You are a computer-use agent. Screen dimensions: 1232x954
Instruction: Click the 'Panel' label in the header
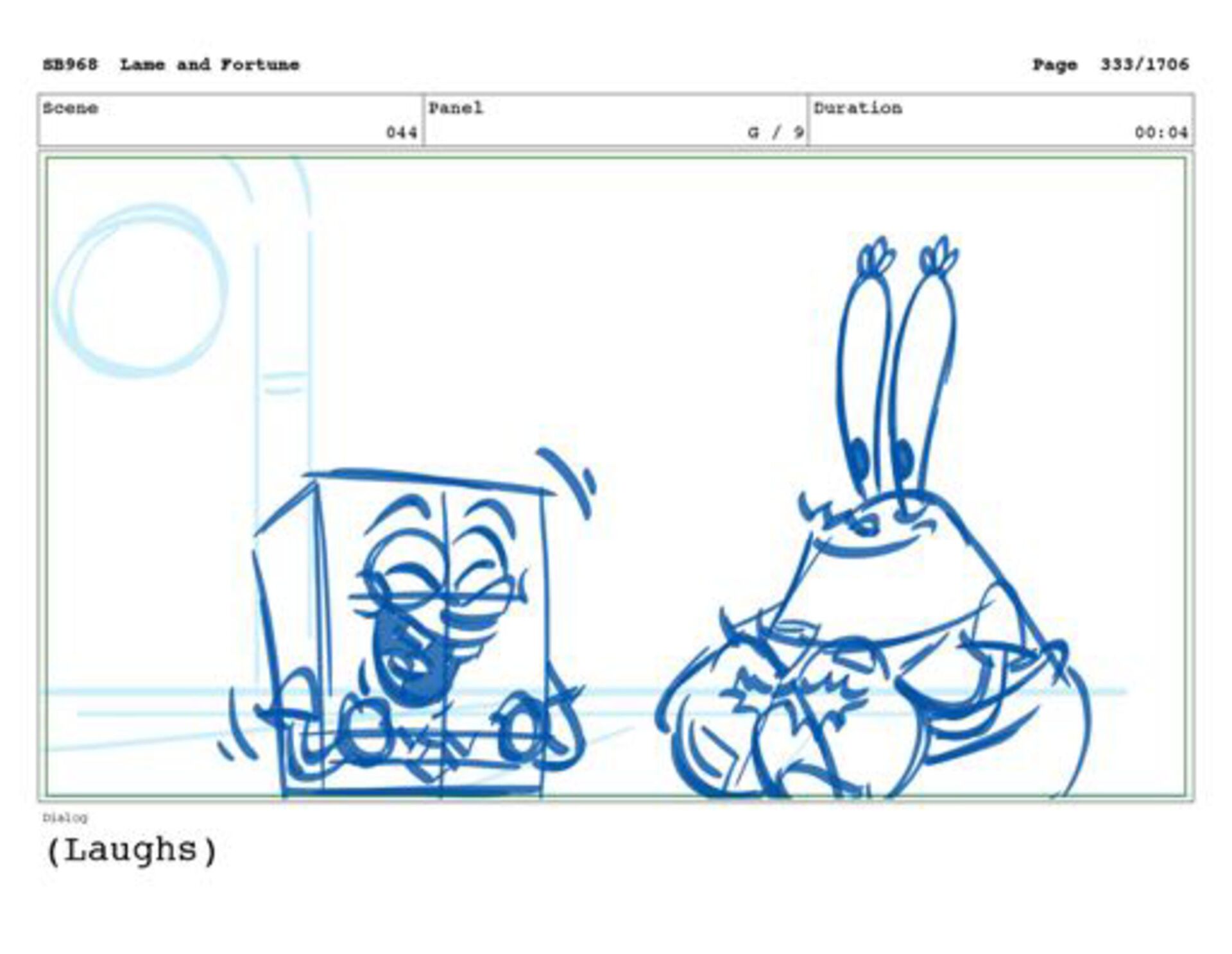click(x=456, y=108)
